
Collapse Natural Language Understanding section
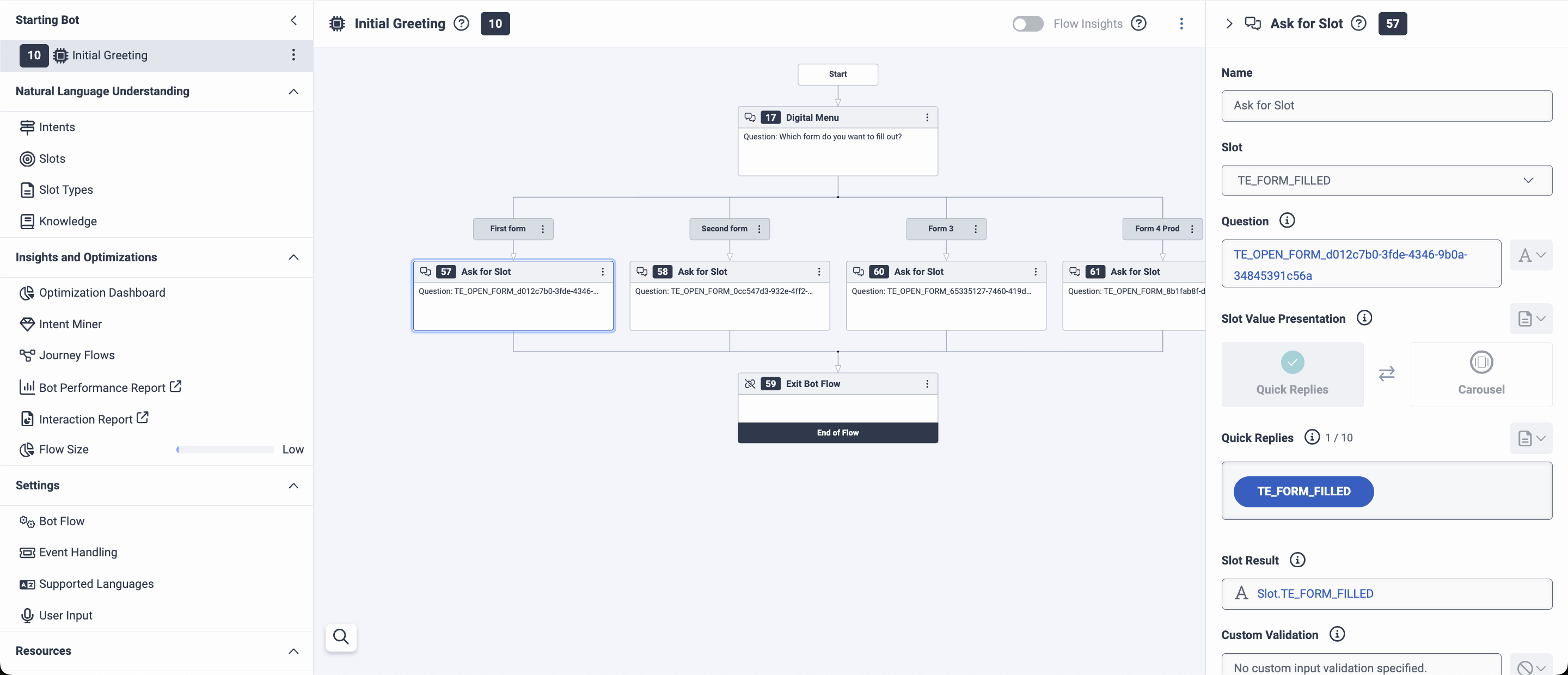(293, 91)
